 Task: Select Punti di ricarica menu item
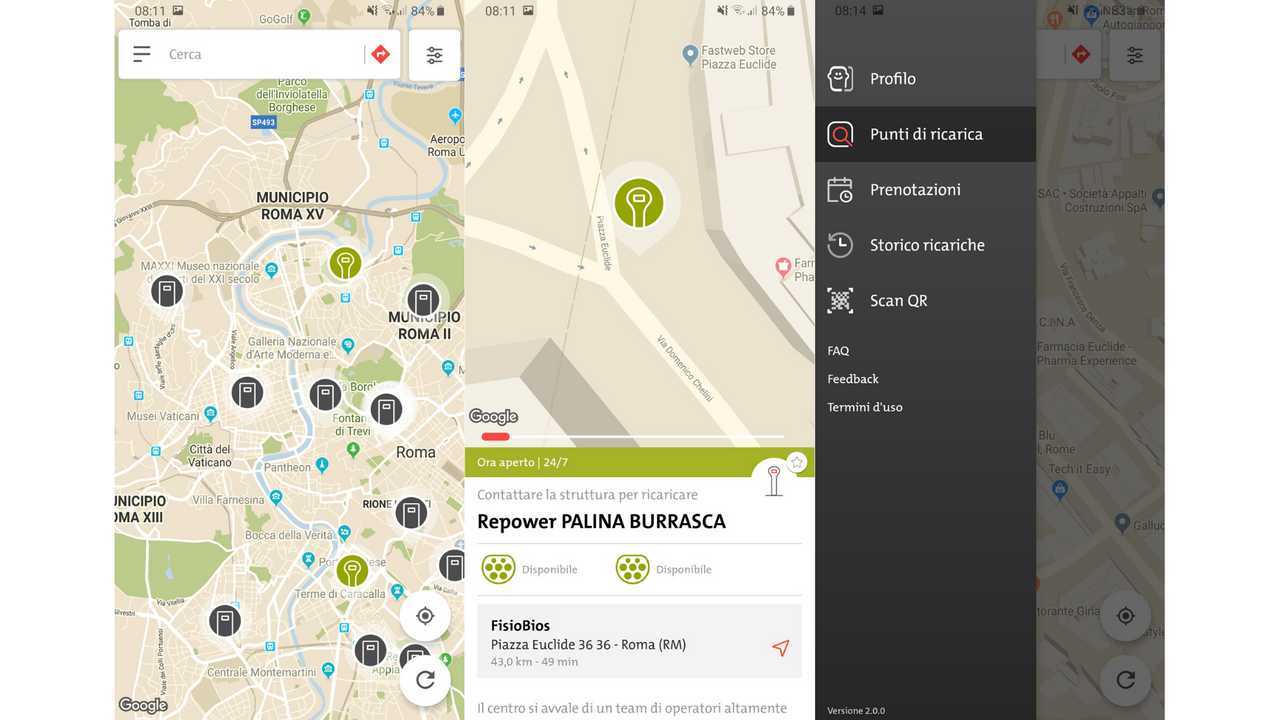925,134
